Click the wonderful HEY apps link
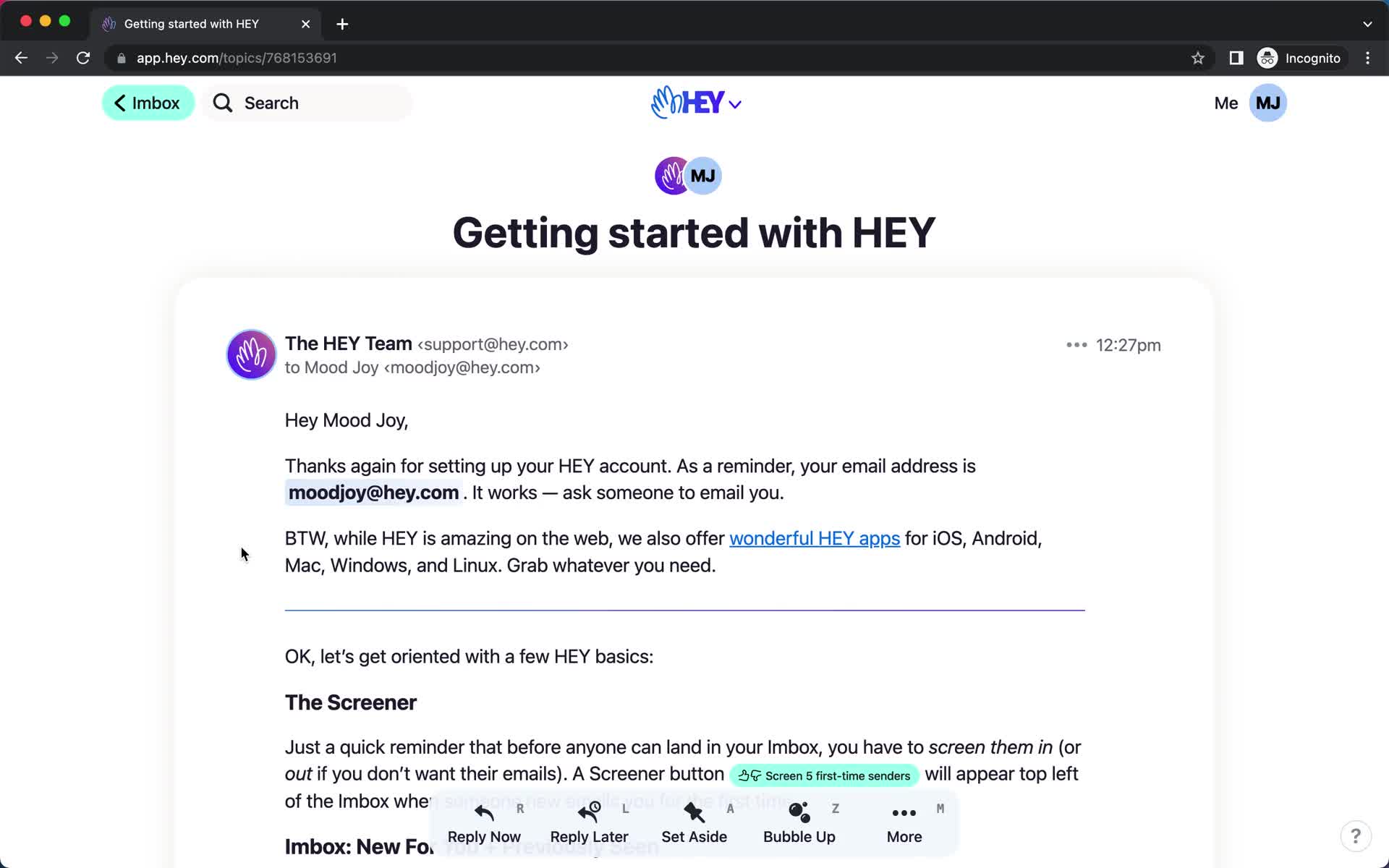The height and width of the screenshot is (868, 1389). pyautogui.click(x=814, y=538)
